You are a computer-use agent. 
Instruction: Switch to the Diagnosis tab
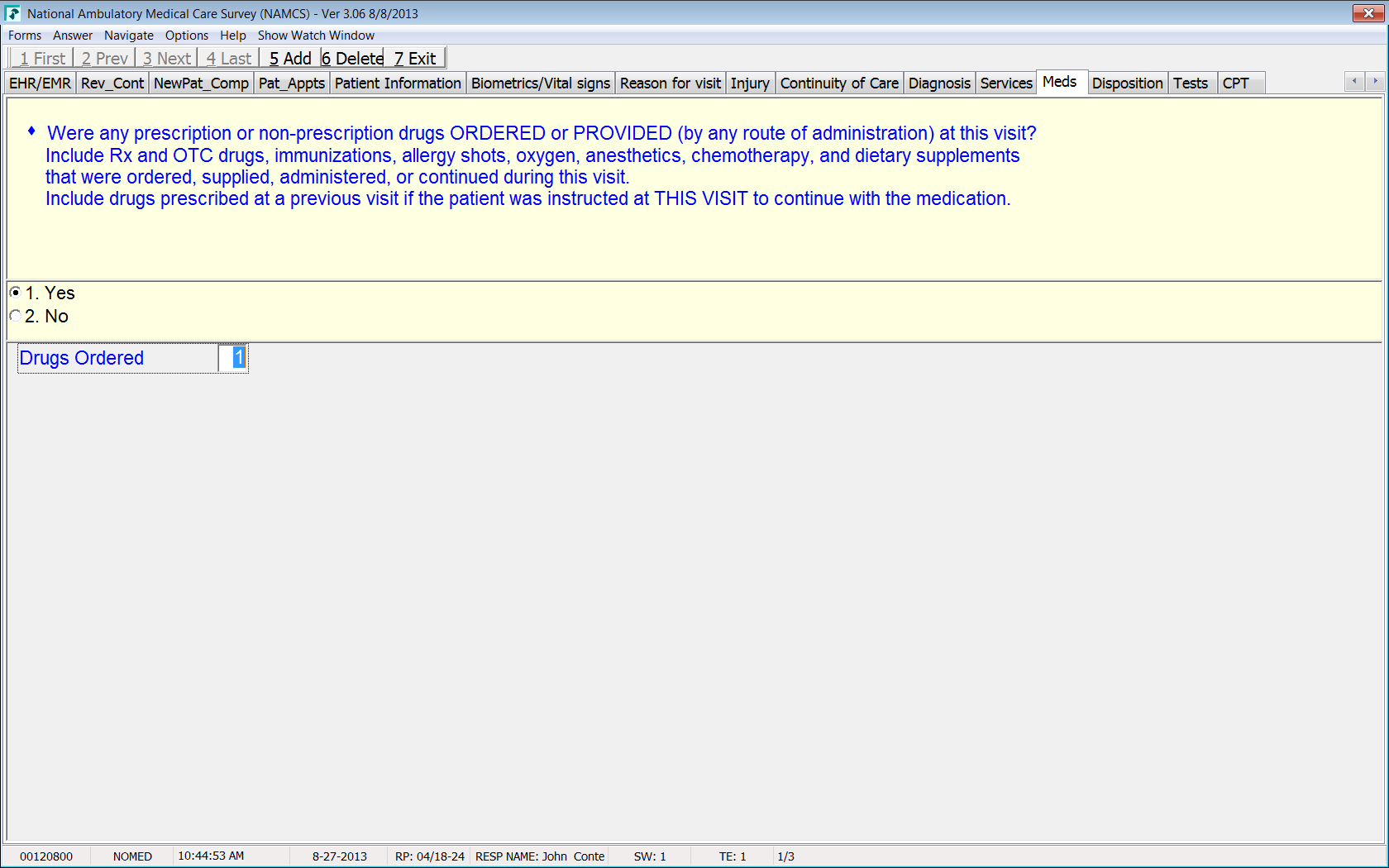tap(939, 83)
